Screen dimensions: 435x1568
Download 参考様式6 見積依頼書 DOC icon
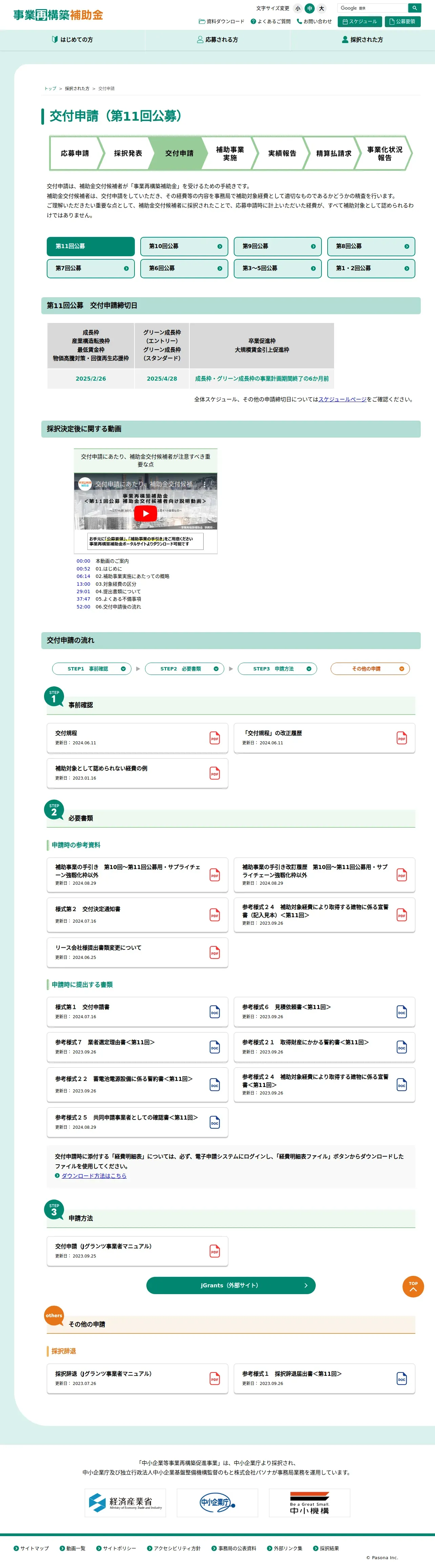click(x=401, y=1012)
